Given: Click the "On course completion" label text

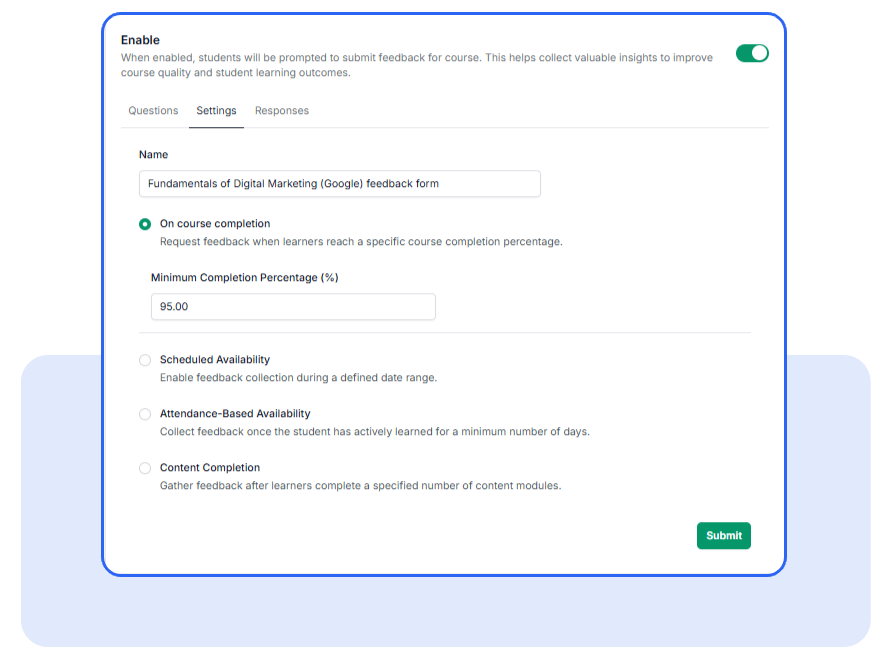Looking at the screenshot, I should coord(215,223).
